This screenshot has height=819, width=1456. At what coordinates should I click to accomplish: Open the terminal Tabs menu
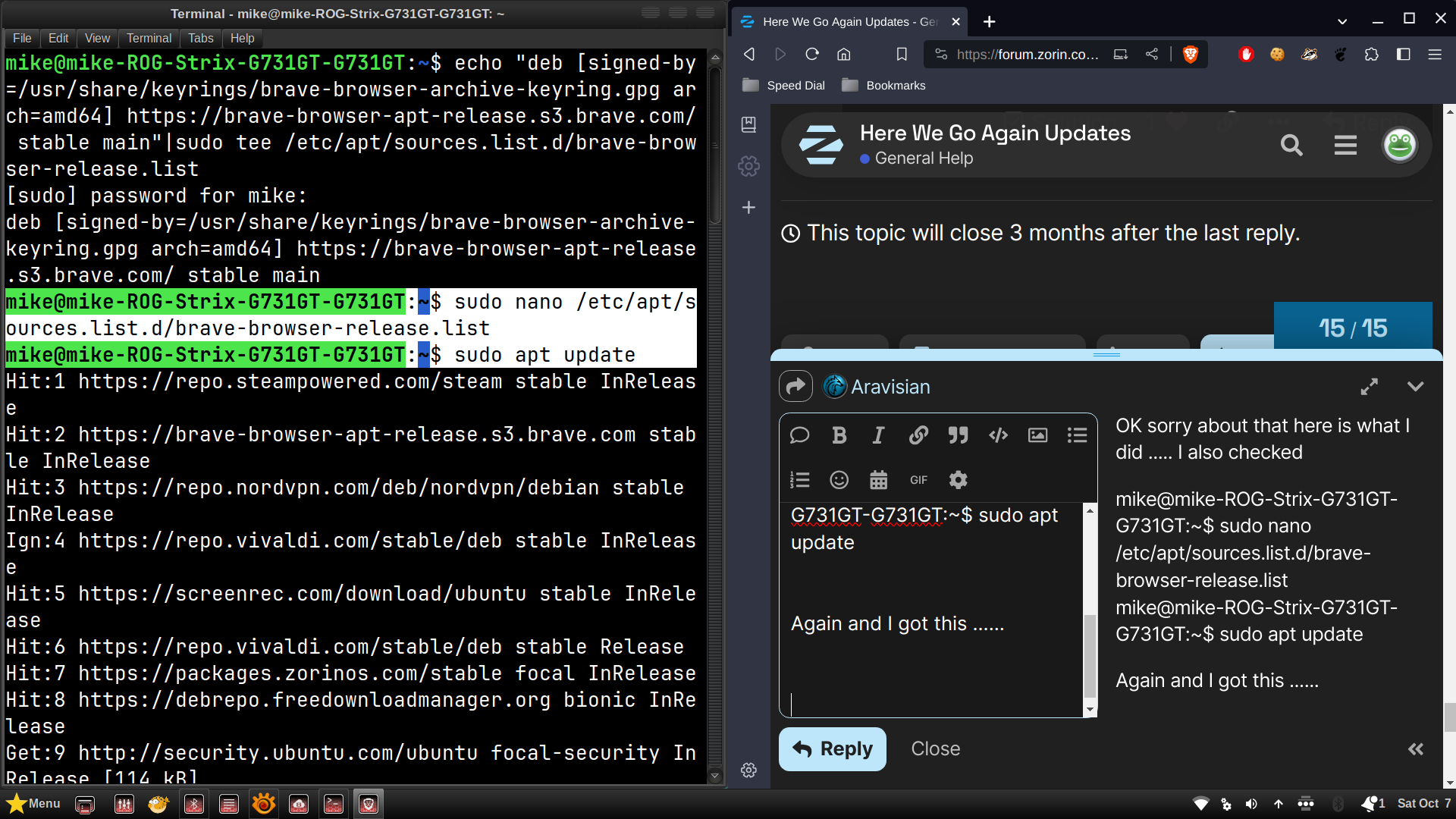click(x=200, y=38)
